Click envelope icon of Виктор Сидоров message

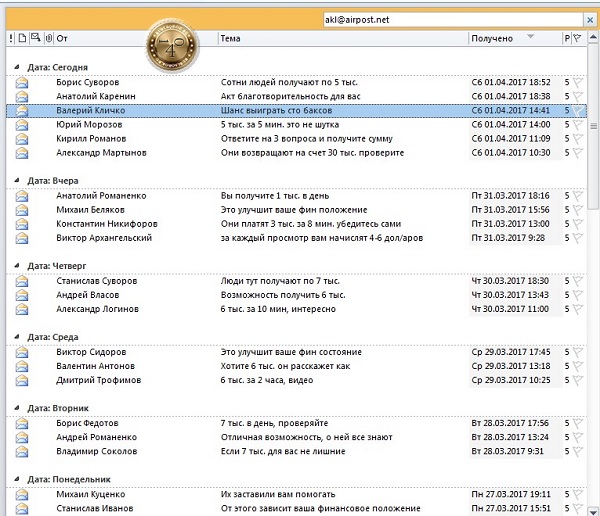pyautogui.click(x=22, y=353)
